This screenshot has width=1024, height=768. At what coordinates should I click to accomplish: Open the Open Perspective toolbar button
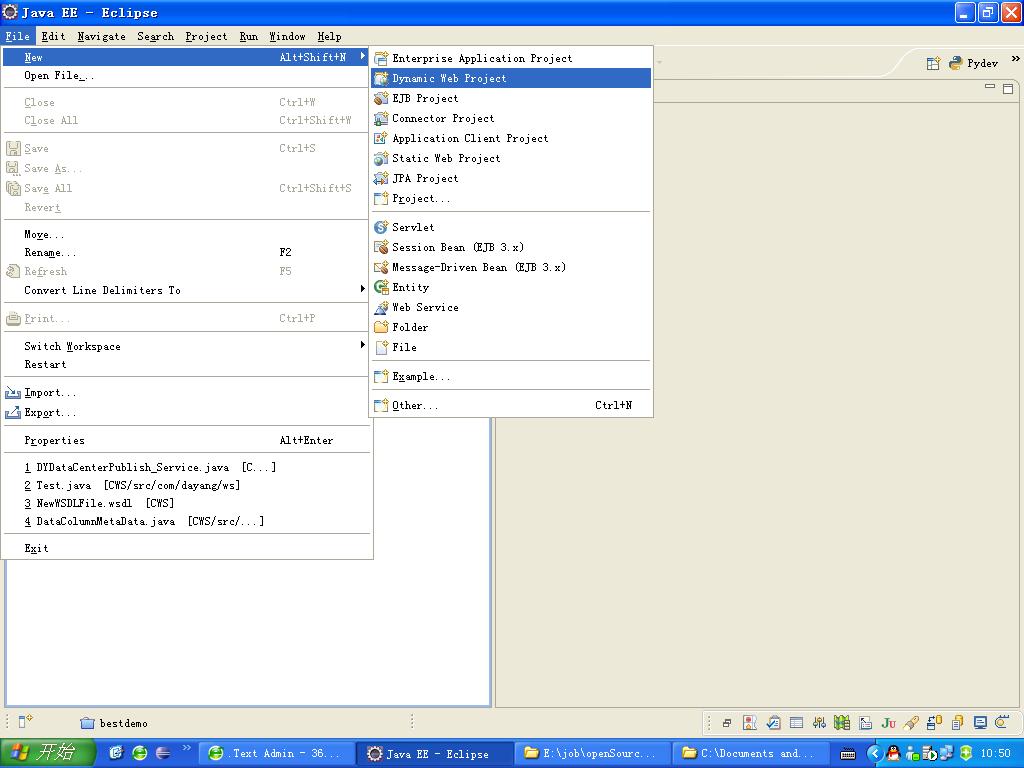933,63
